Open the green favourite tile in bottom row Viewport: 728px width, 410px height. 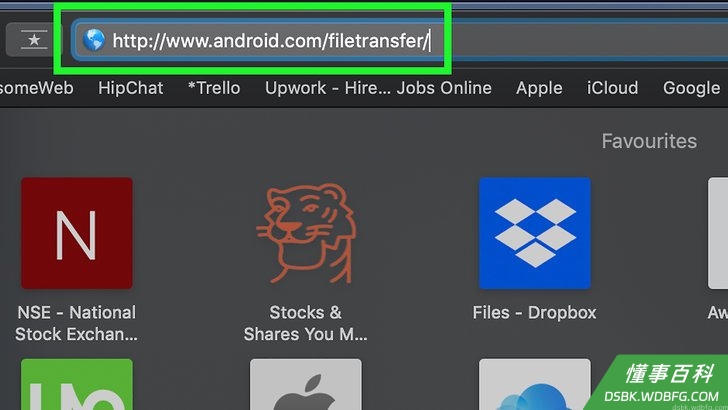(77, 384)
